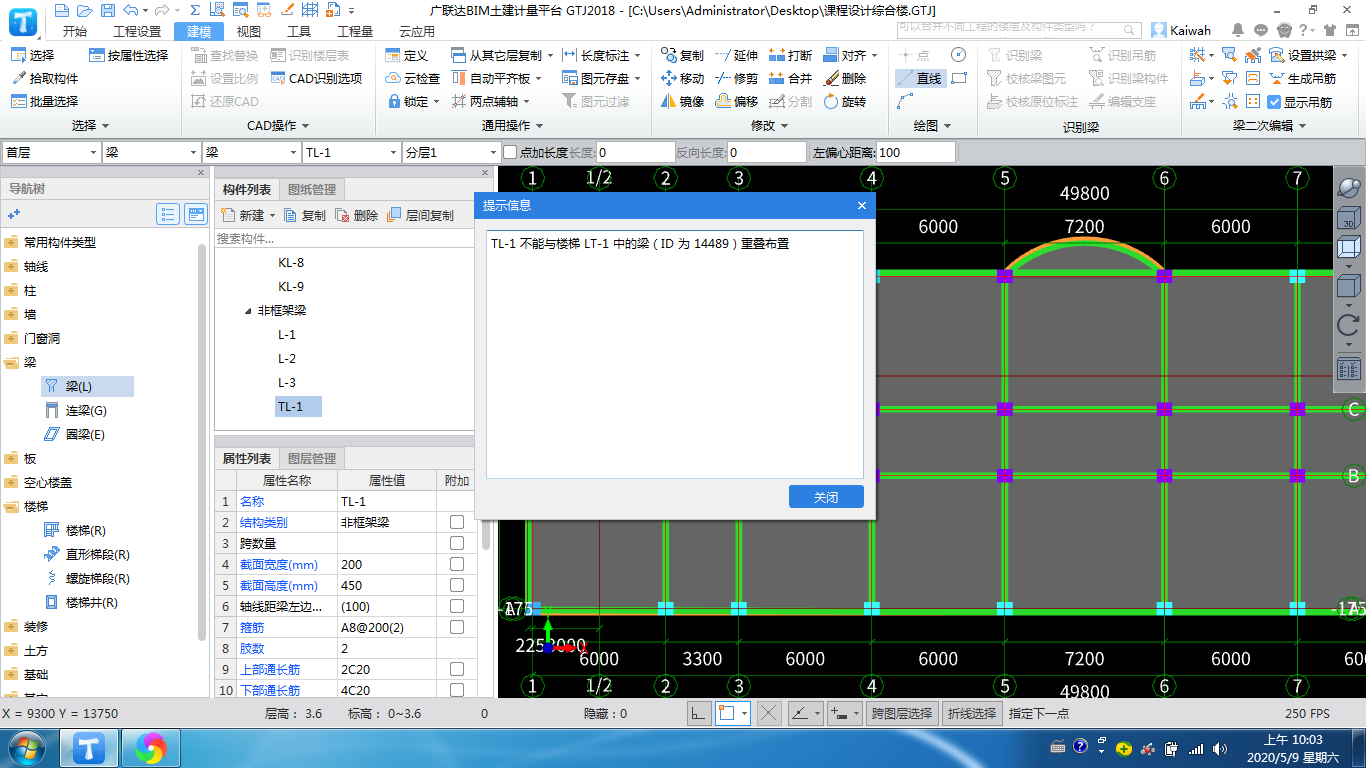Click the 折线选择 button in status bar

972,713
